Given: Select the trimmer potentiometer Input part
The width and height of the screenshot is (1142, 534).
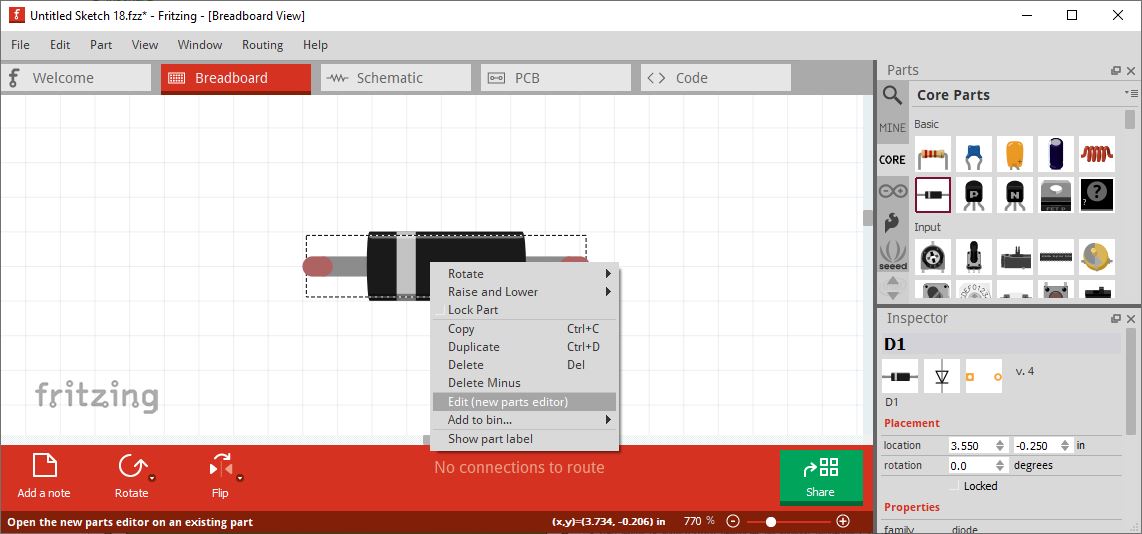Looking at the screenshot, I should pyautogui.click(x=933, y=257).
